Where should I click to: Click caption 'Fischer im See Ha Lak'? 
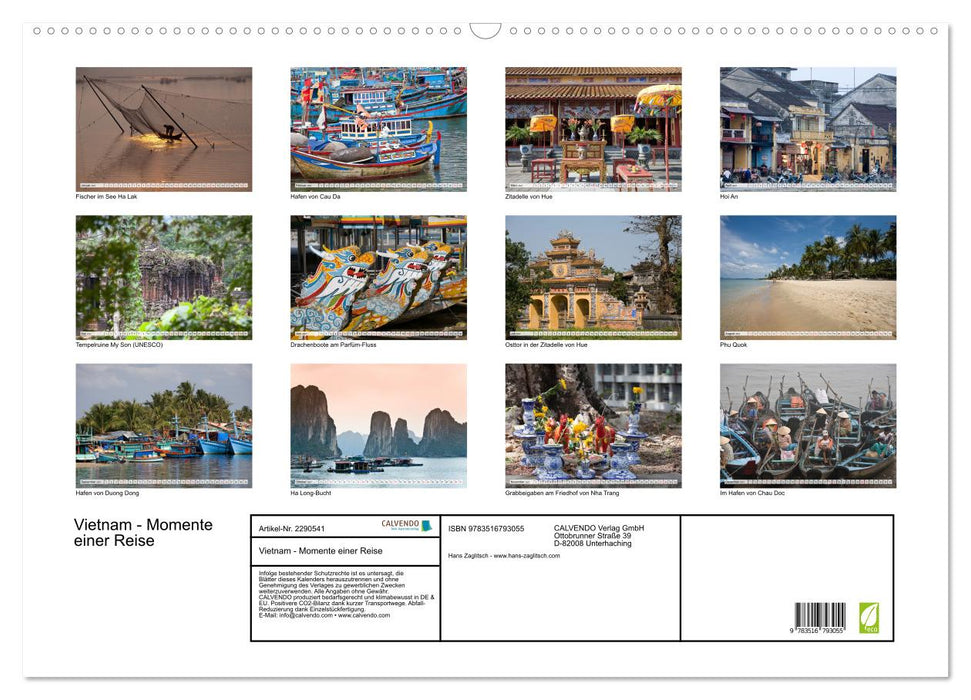[107, 196]
